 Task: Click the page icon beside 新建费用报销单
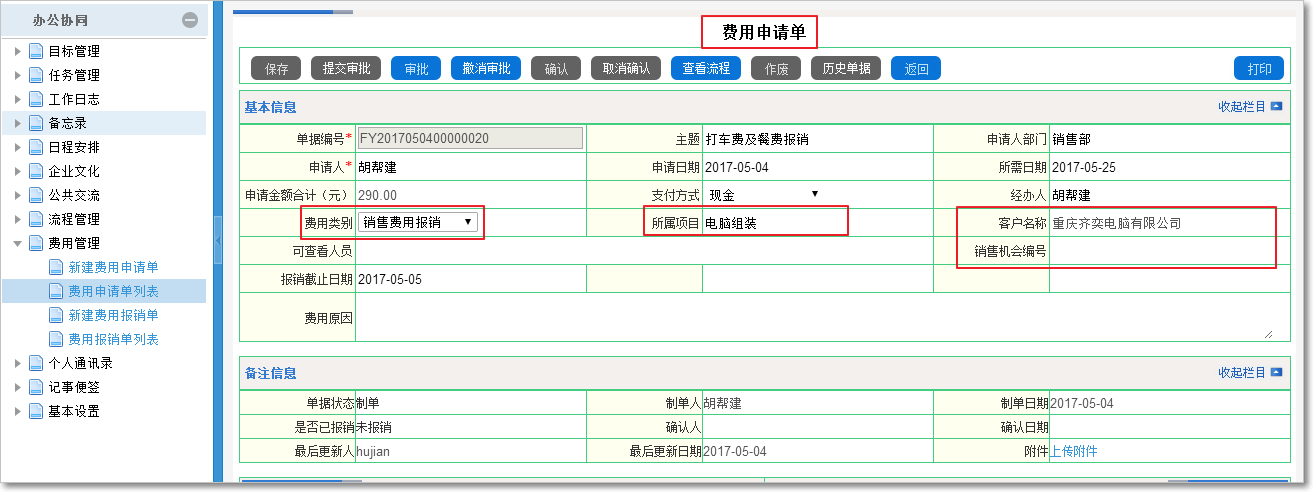click(56, 315)
